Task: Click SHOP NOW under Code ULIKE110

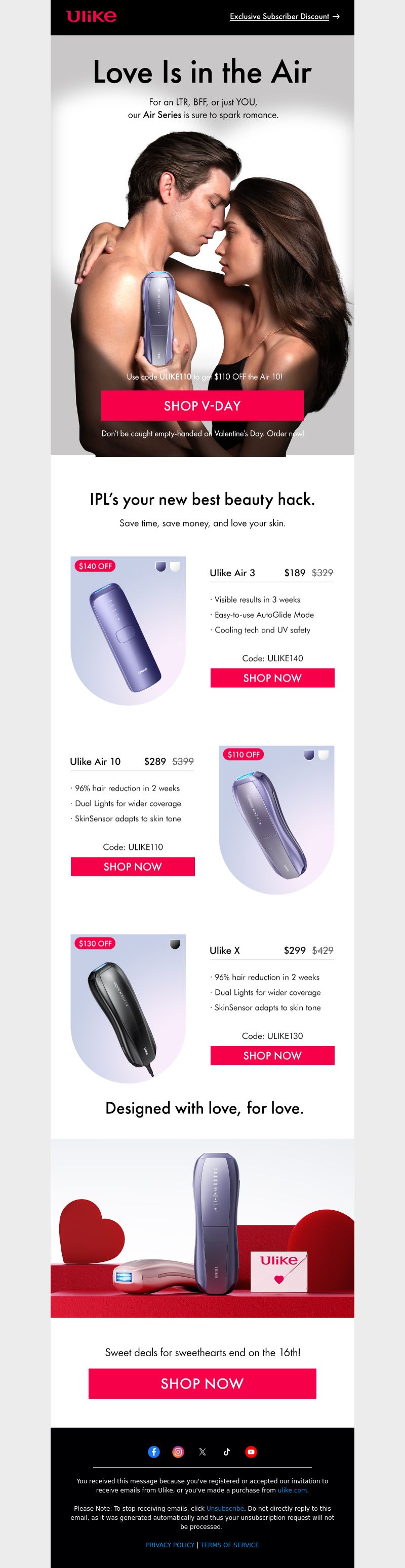Action: [133, 867]
